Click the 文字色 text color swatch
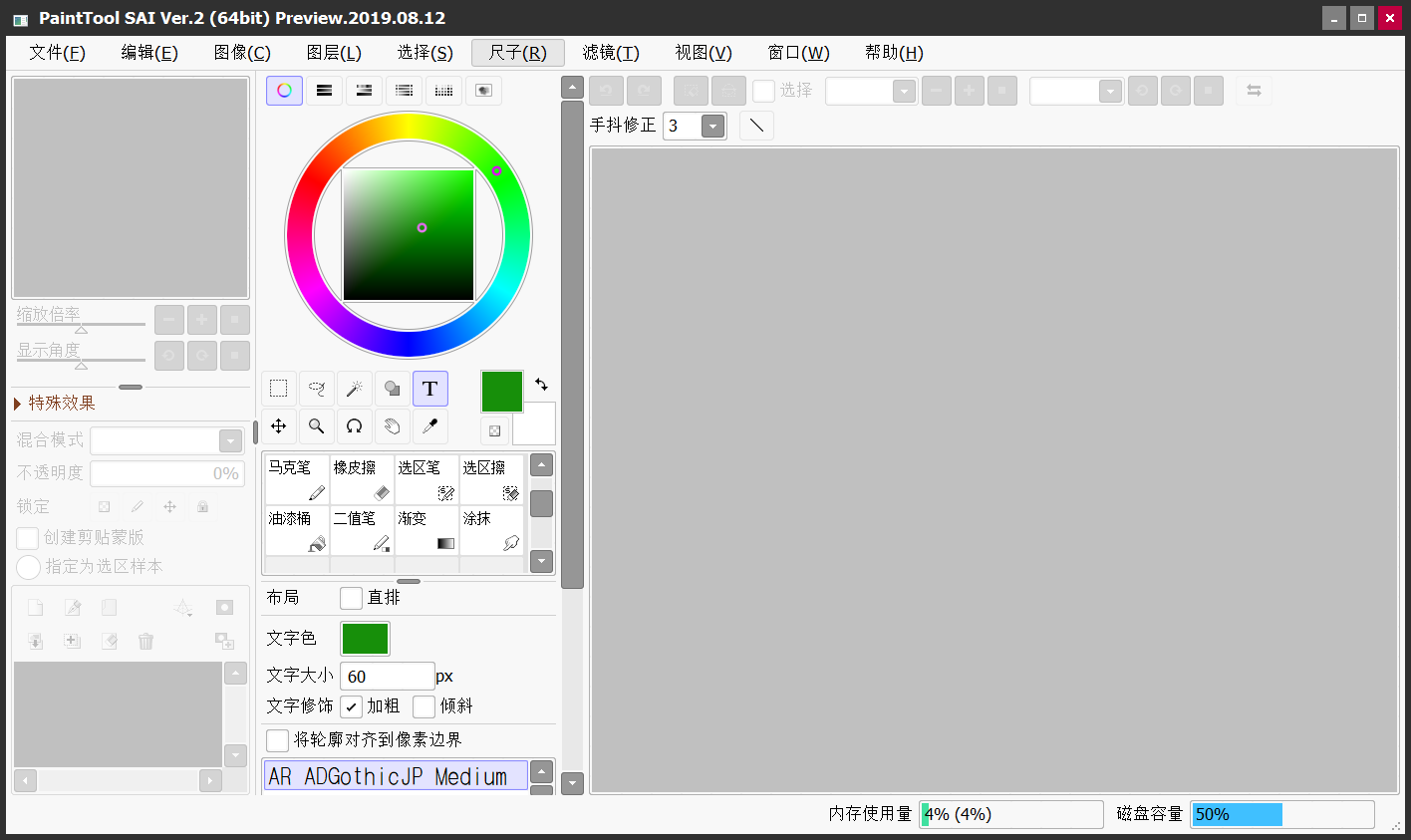 tap(365, 639)
